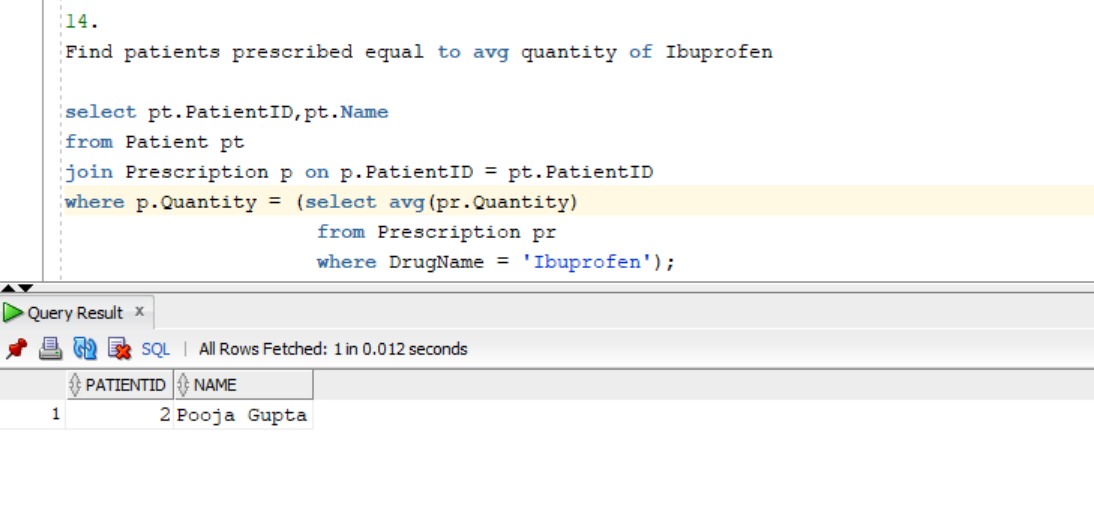Place cursor on 'select pt.PatientID,pt.Name' line

tap(227, 112)
